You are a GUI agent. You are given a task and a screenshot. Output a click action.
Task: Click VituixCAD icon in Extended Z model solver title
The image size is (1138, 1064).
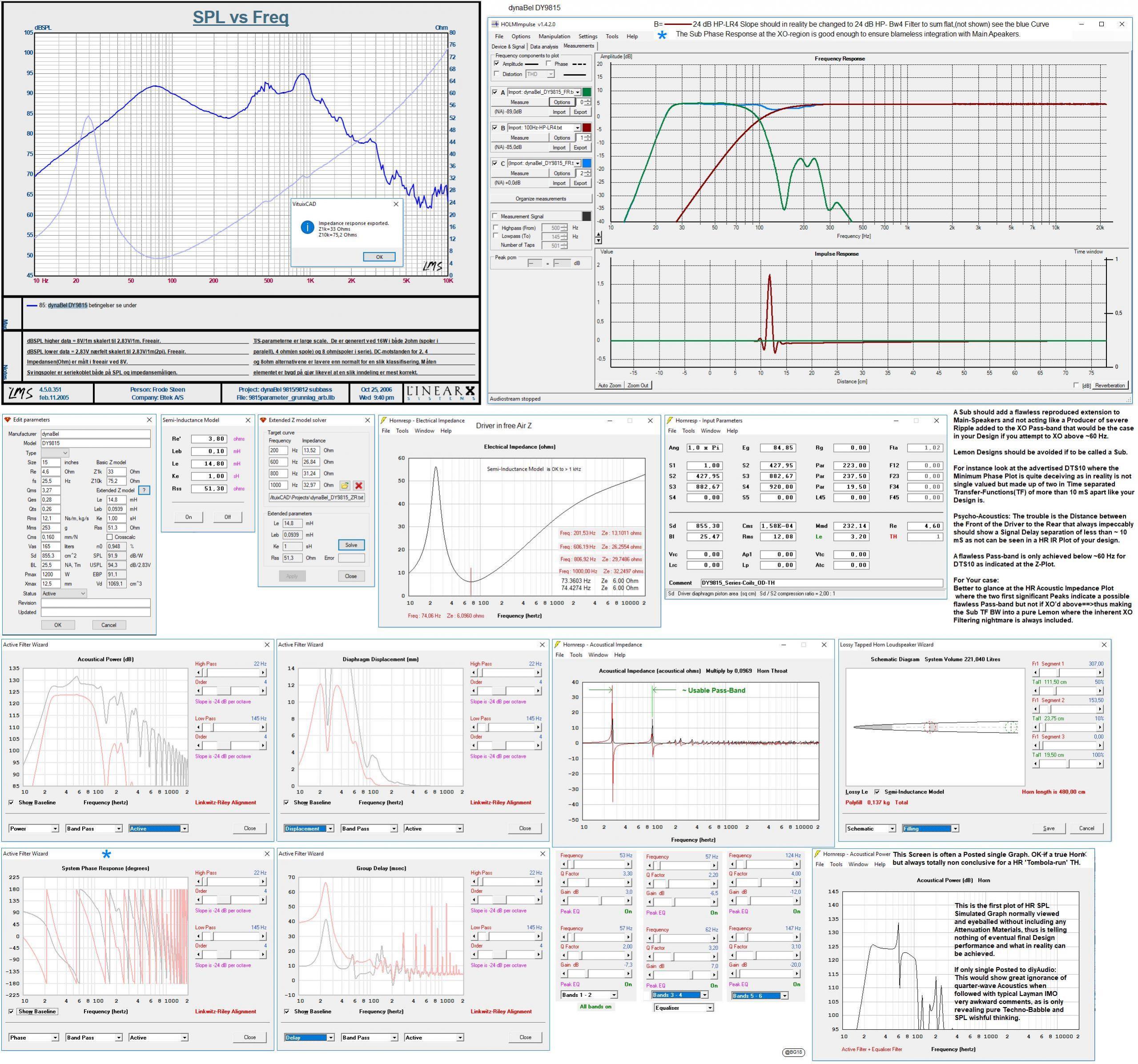pos(264,420)
